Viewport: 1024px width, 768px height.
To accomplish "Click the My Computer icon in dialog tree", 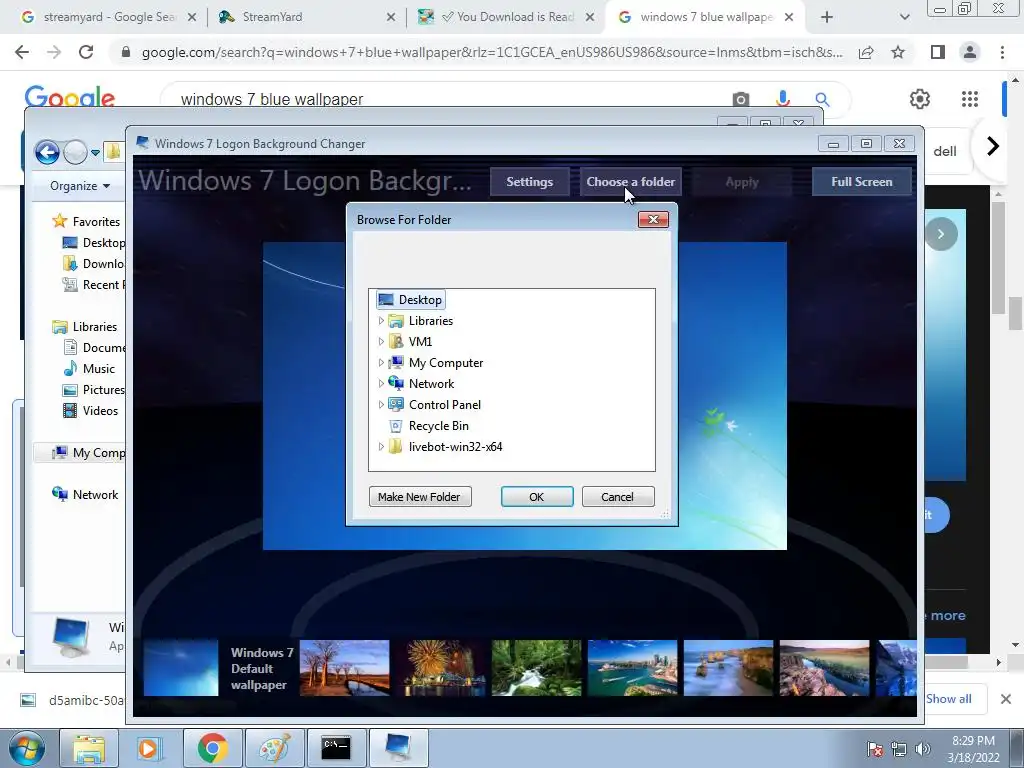I will 396,362.
